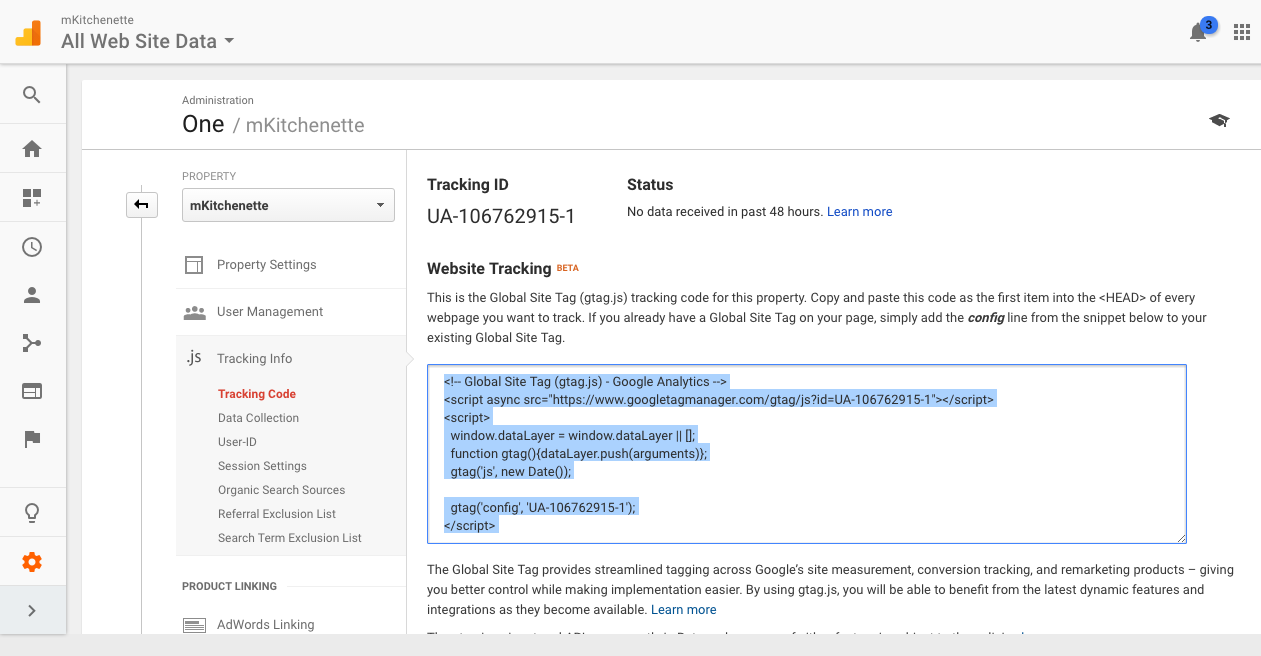The width and height of the screenshot is (1261, 656).
Task: Open Behavior window icon in sidebar
Action: pos(32,391)
